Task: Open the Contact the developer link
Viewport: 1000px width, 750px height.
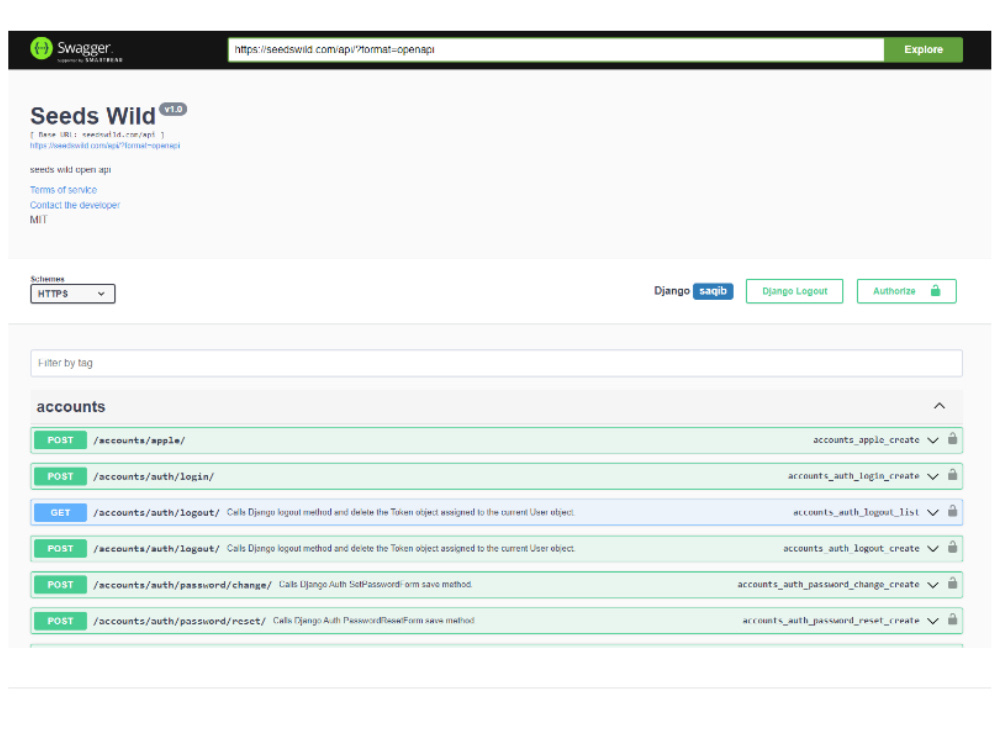Action: 75,205
